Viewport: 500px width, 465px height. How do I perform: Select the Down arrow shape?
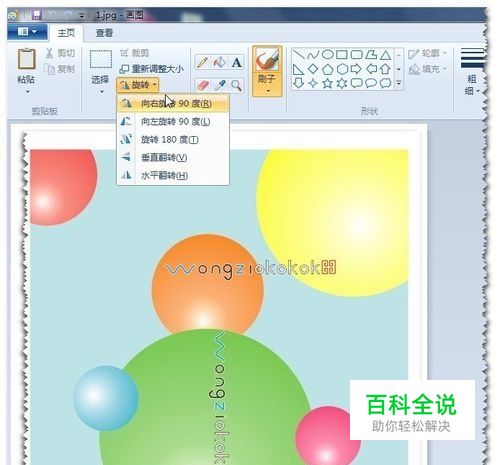pyautogui.click(x=298, y=83)
